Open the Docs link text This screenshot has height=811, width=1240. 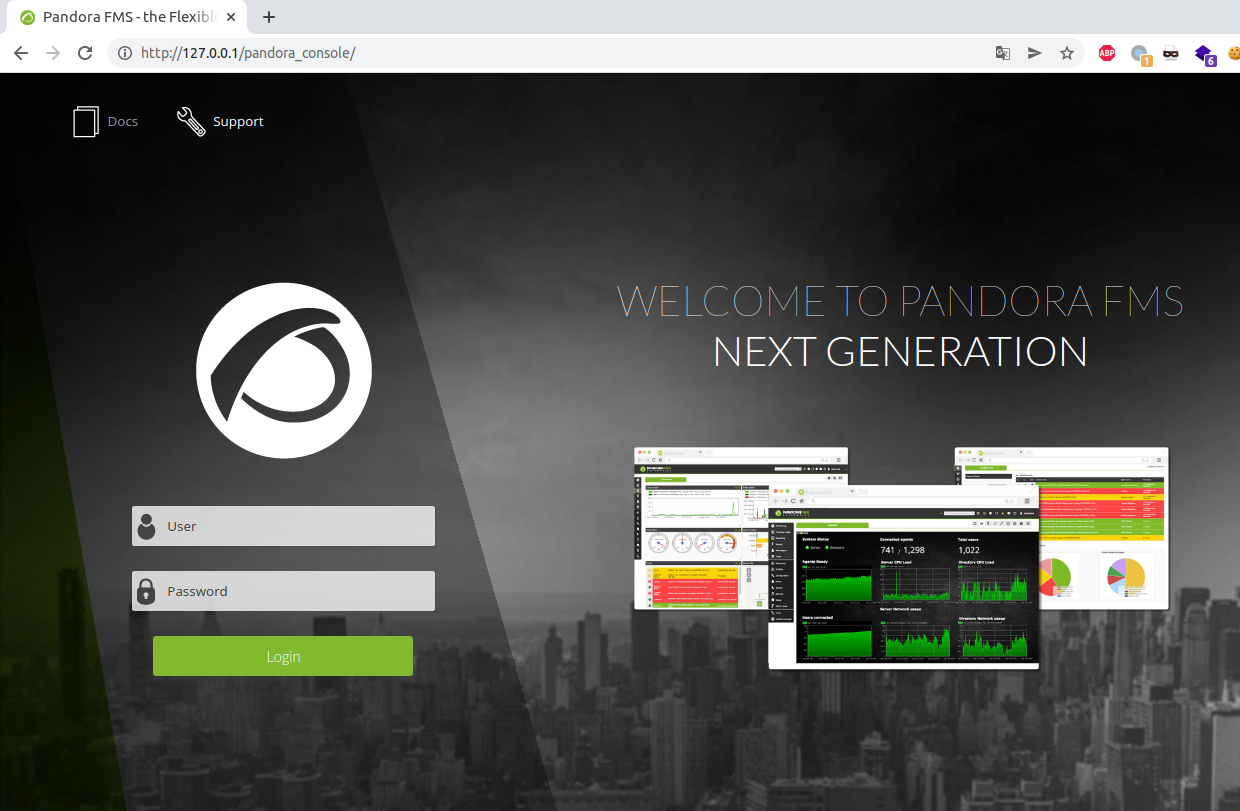coord(123,121)
